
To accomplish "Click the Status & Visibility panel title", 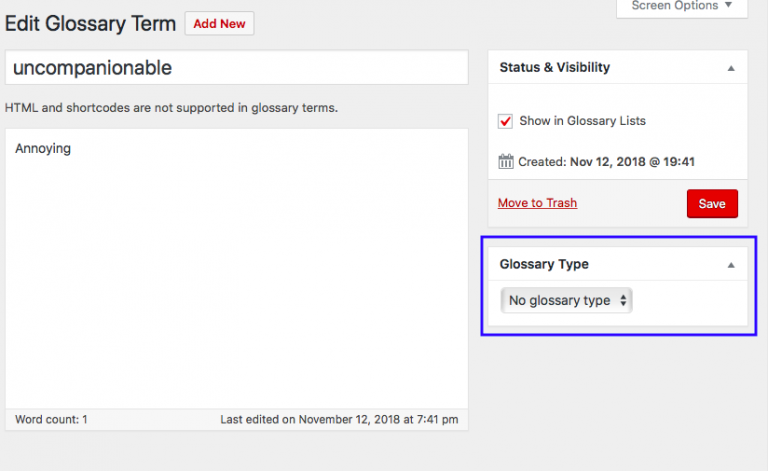I will point(554,68).
